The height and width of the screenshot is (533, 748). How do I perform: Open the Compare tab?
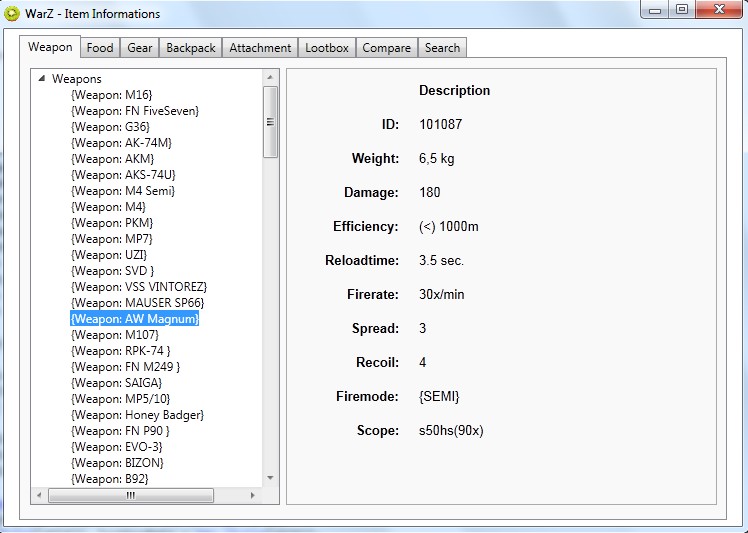pyautogui.click(x=386, y=47)
